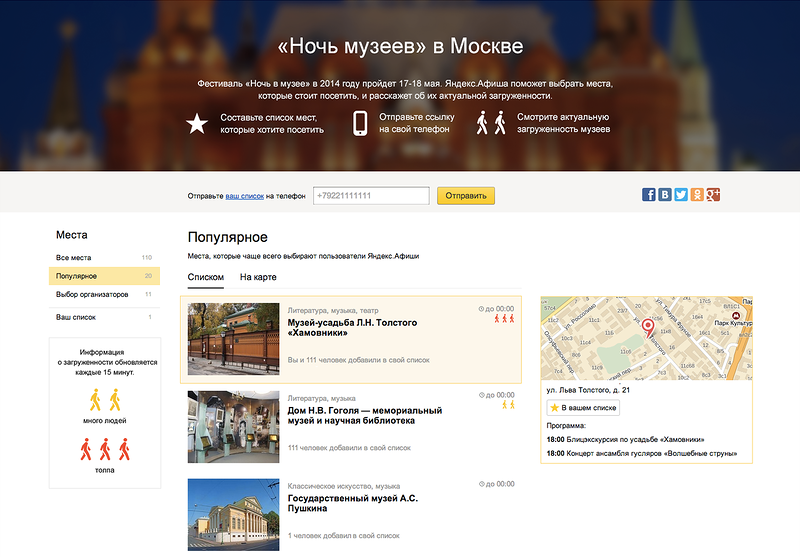The width and height of the screenshot is (800, 557).
Task: Open Ваш список in the sidebar
Action: [x=104, y=317]
